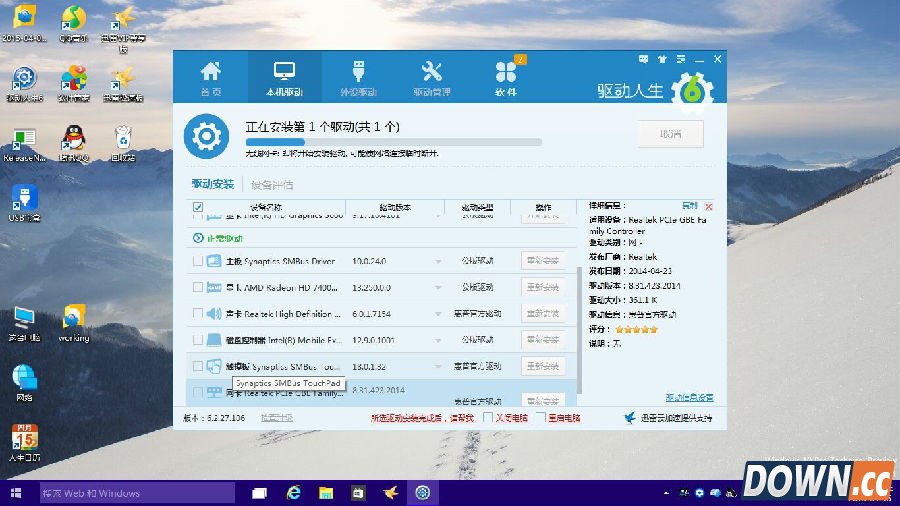This screenshot has width=900, height=506.
Task: Select the device evaluation sub-tab
Action: click(272, 185)
